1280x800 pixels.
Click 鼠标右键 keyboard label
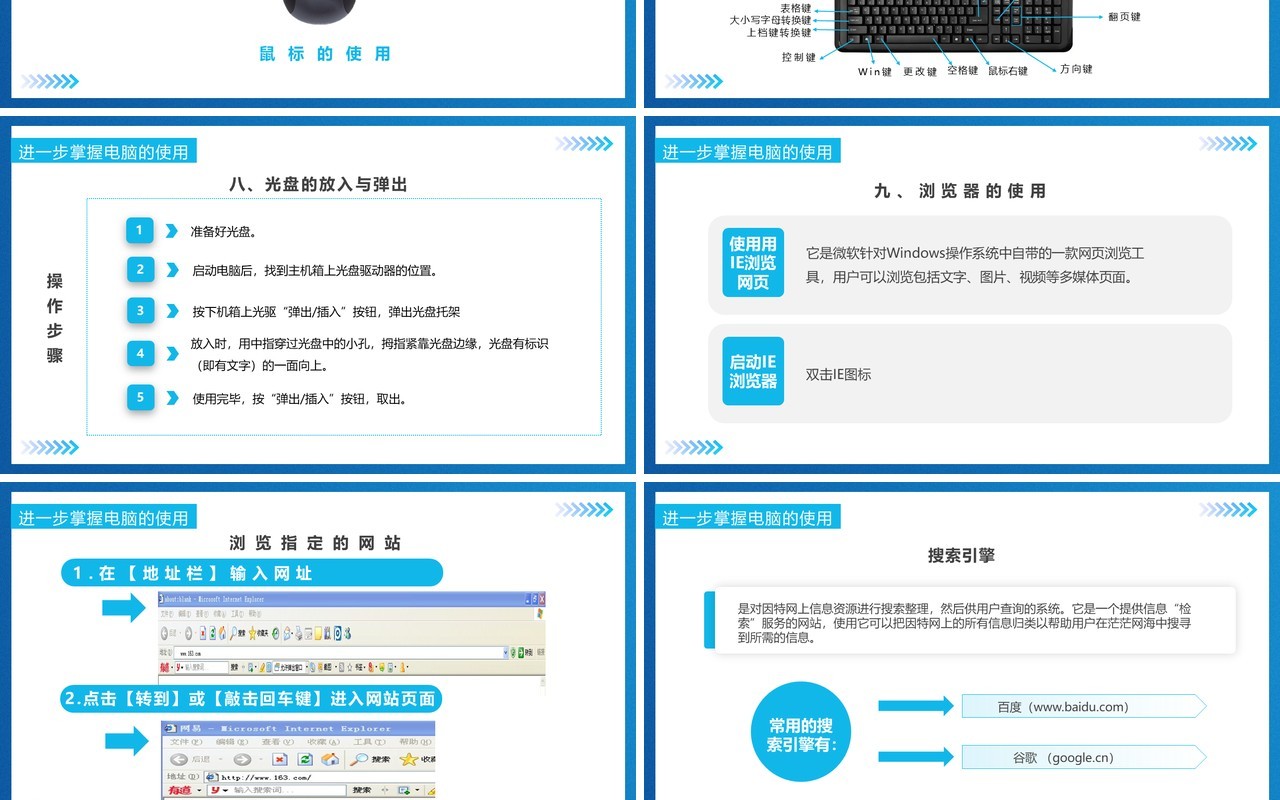pyautogui.click(x=1008, y=71)
